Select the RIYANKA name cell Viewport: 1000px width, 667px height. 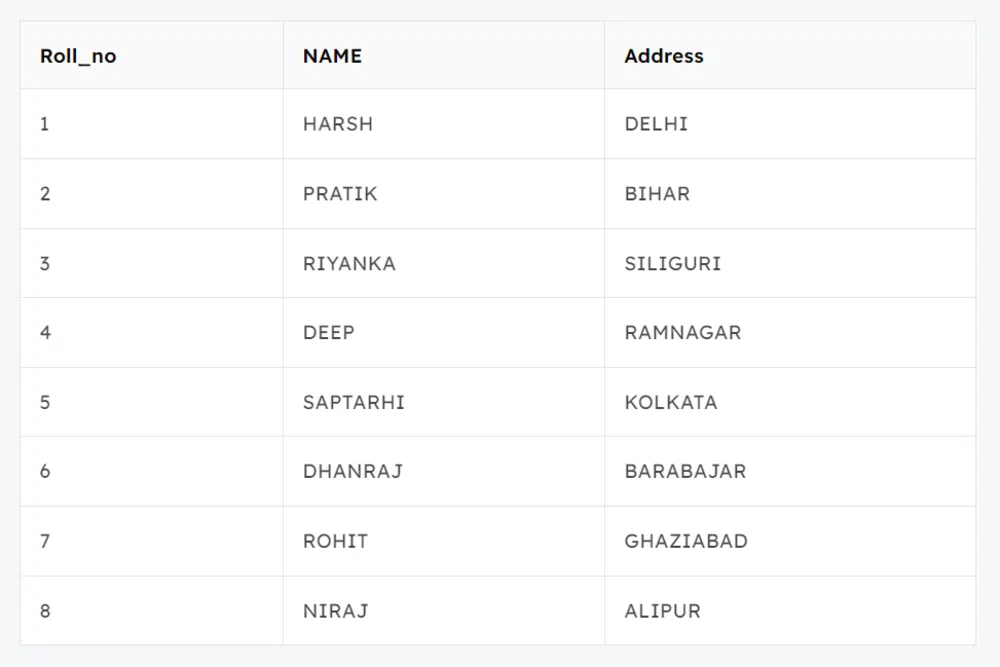[x=349, y=264]
